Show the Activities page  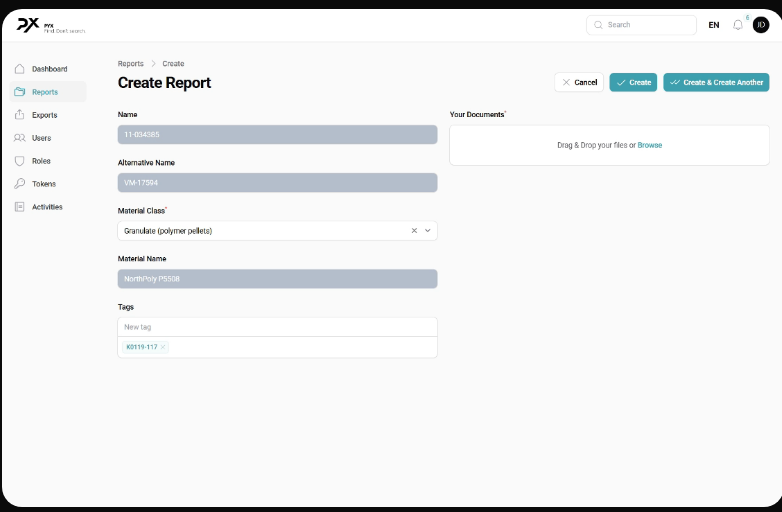[48, 206]
